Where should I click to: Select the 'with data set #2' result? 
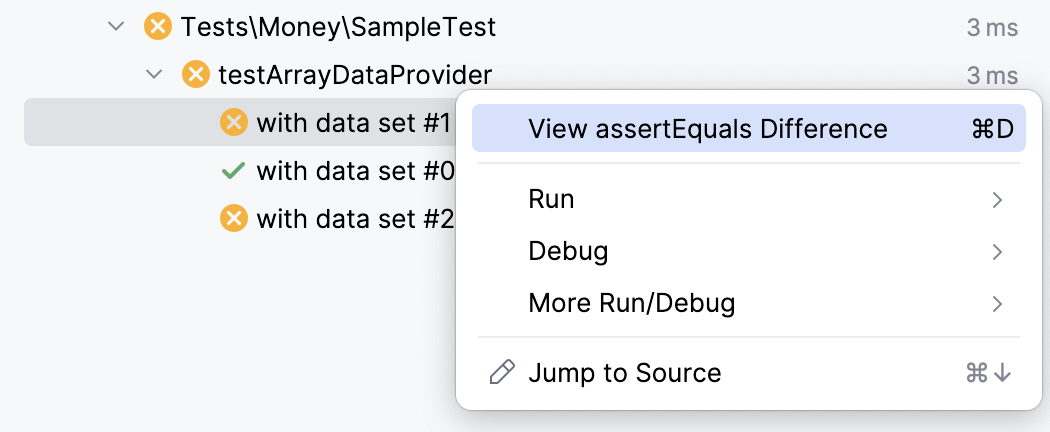(355, 218)
